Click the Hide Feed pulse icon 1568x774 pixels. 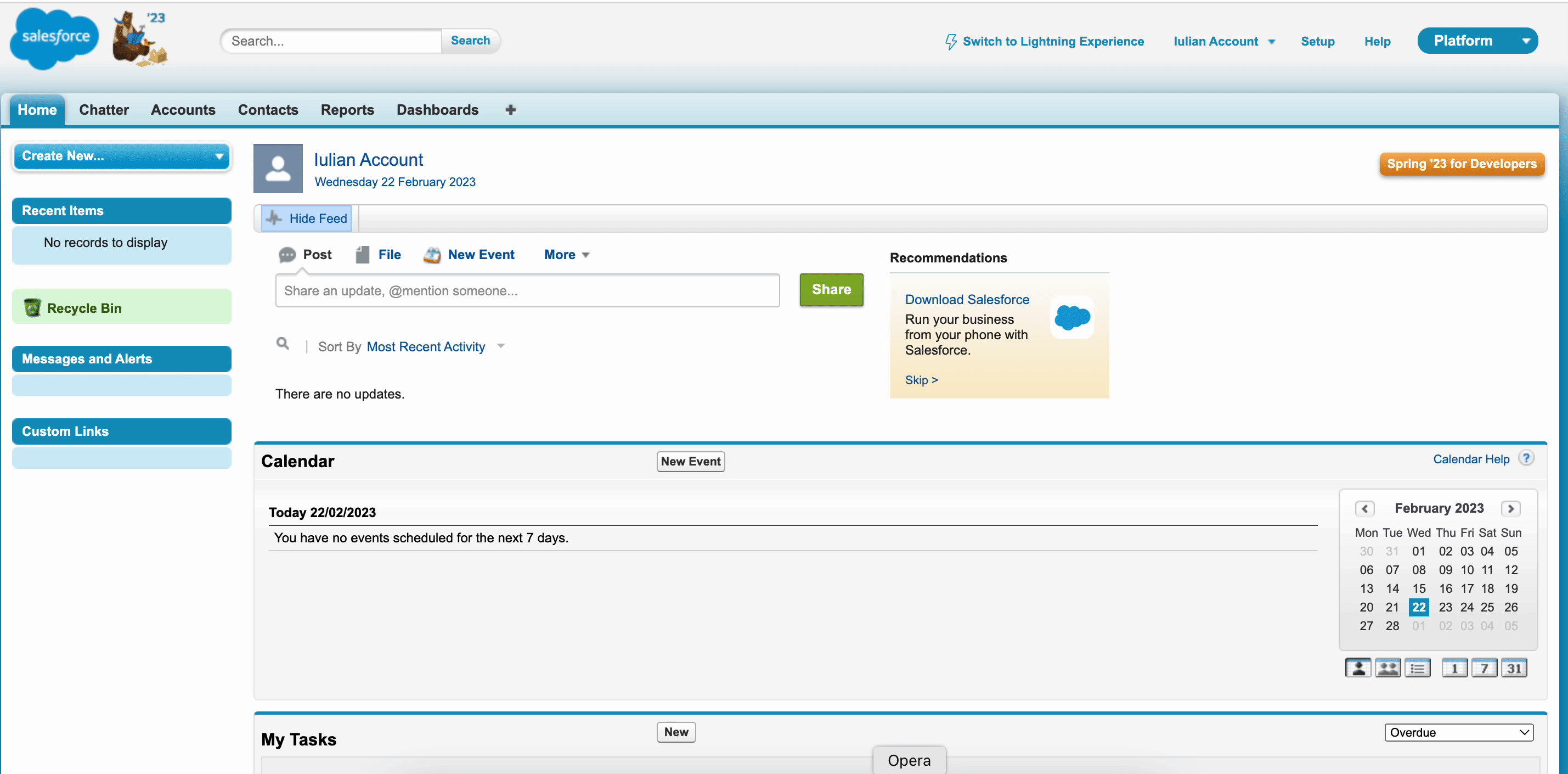[274, 218]
